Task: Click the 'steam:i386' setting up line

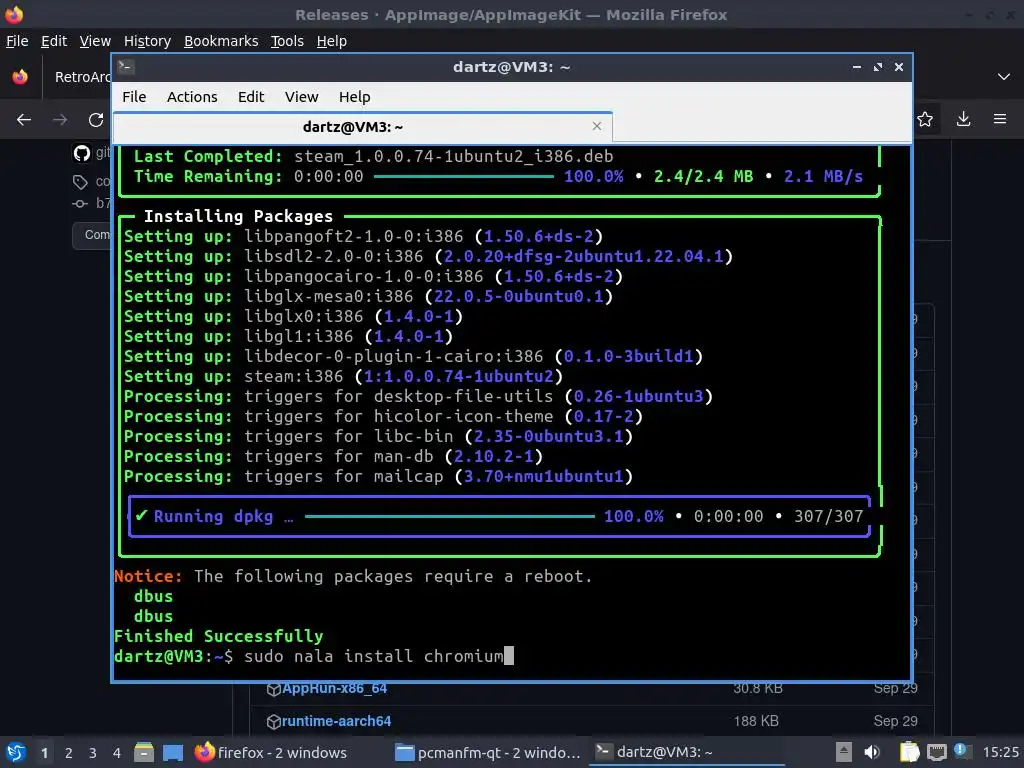Action: [344, 376]
